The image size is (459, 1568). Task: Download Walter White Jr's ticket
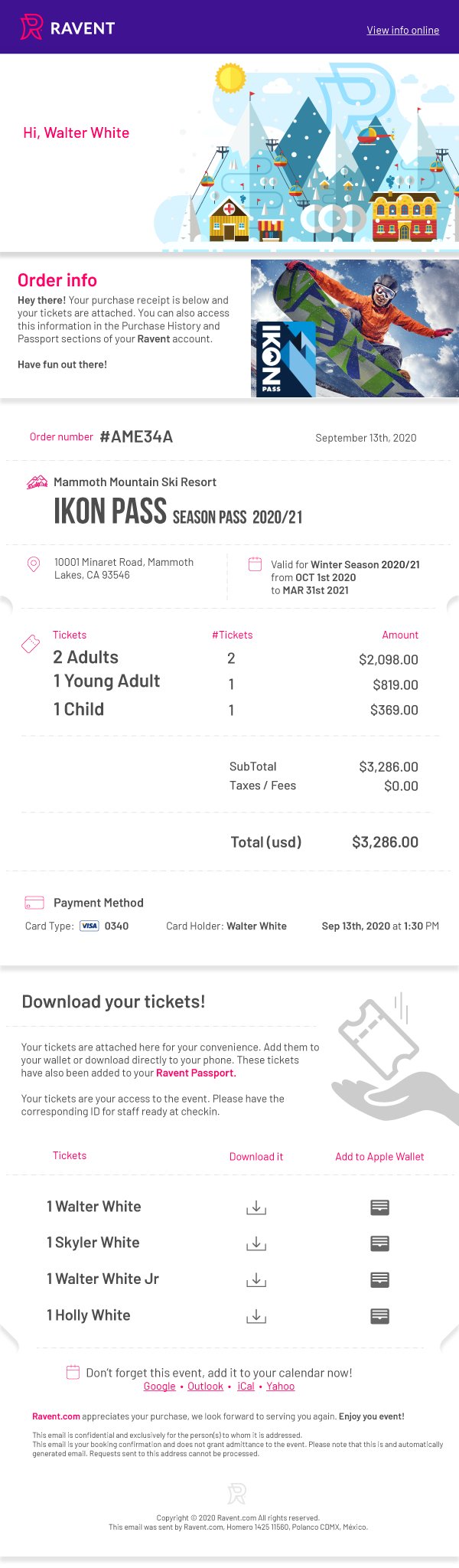point(256,1279)
